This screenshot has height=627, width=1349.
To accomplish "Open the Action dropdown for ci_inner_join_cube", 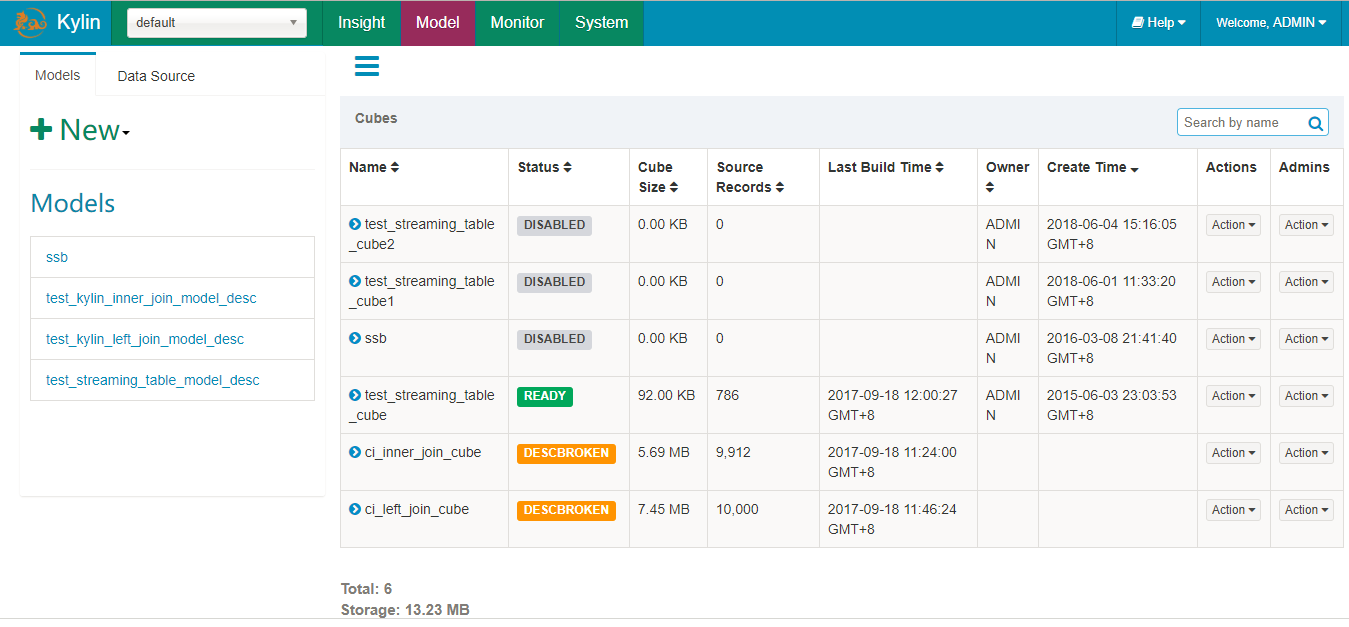I will [1232, 452].
